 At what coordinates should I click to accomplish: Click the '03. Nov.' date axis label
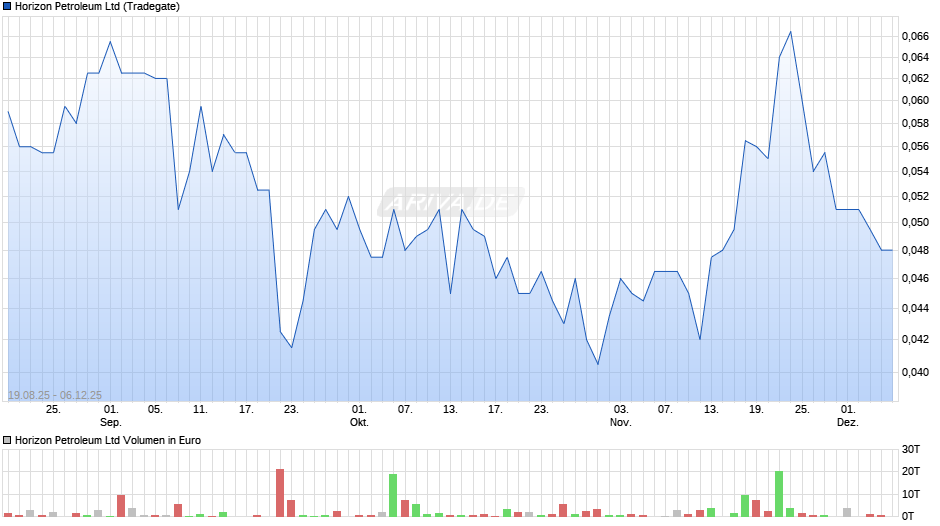620,416
